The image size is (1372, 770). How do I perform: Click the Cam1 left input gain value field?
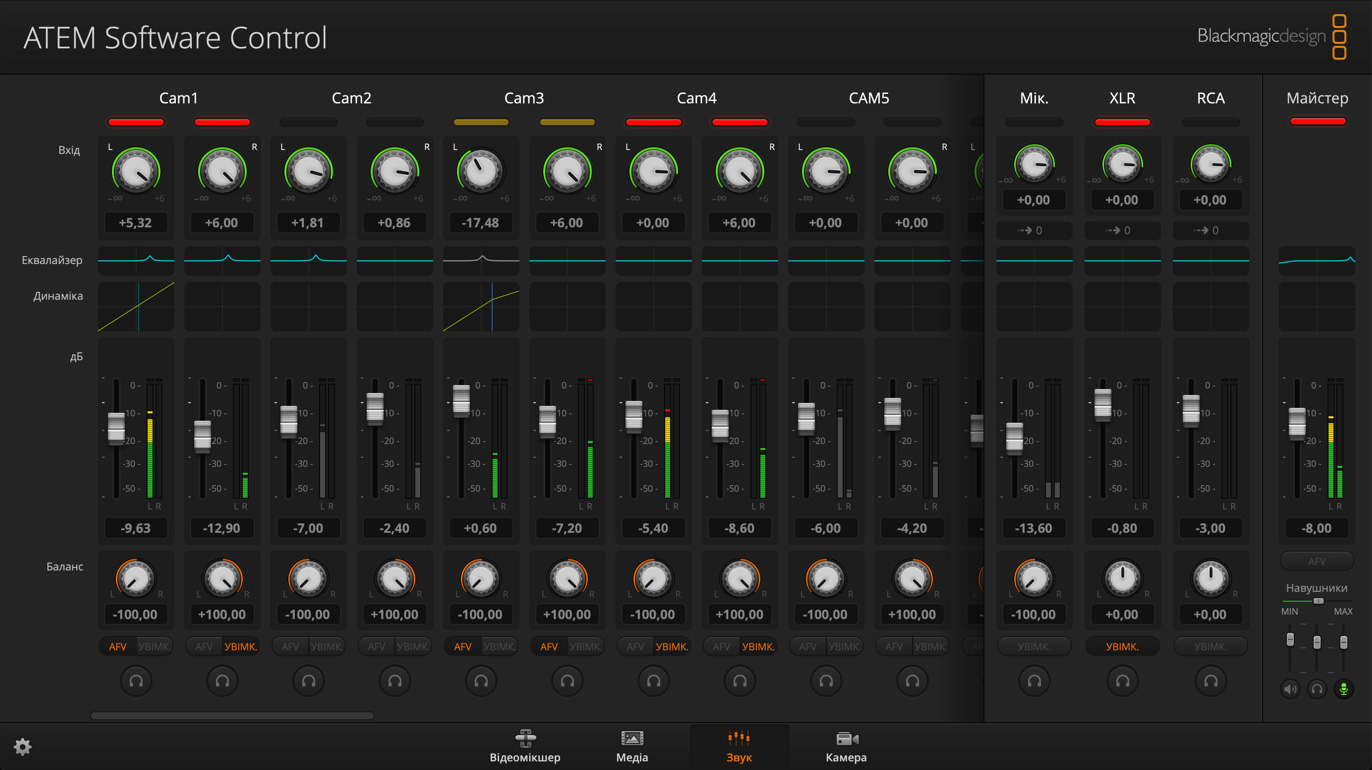136,223
